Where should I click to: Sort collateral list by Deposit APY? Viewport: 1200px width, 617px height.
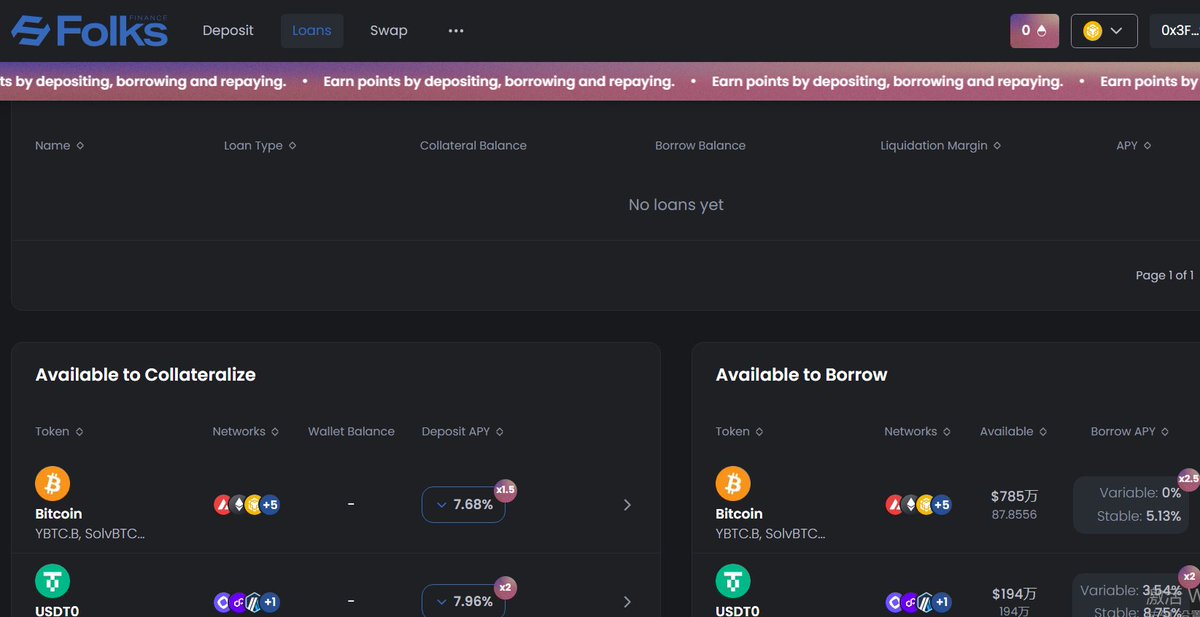(463, 432)
